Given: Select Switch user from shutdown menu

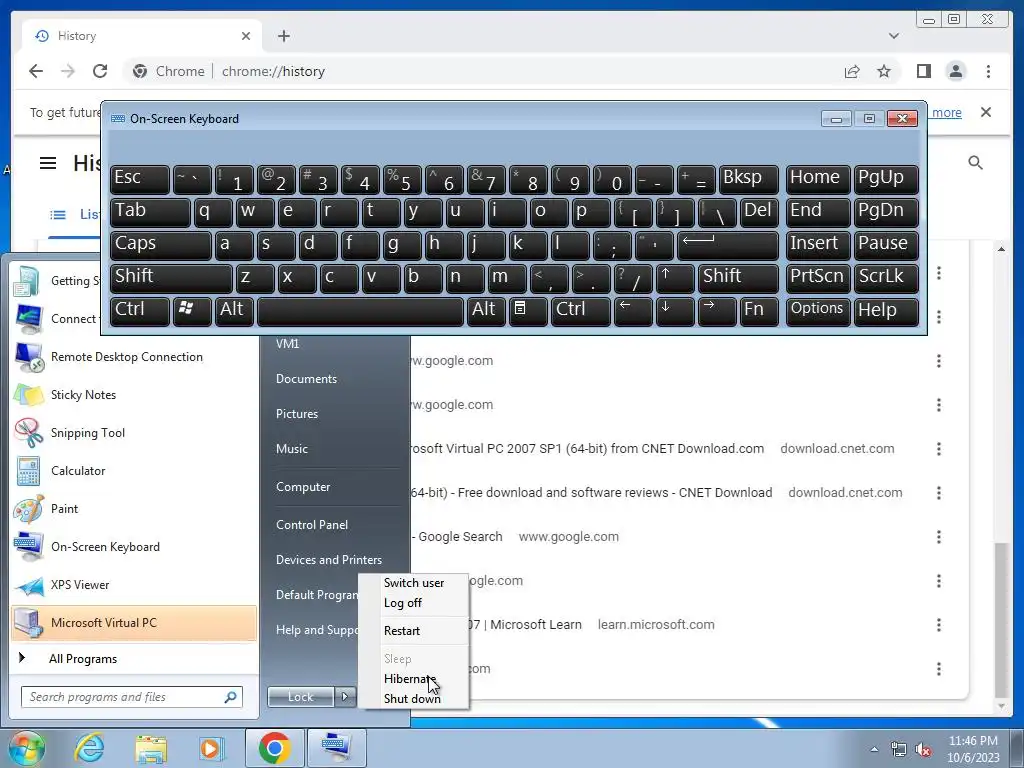Looking at the screenshot, I should (414, 583).
